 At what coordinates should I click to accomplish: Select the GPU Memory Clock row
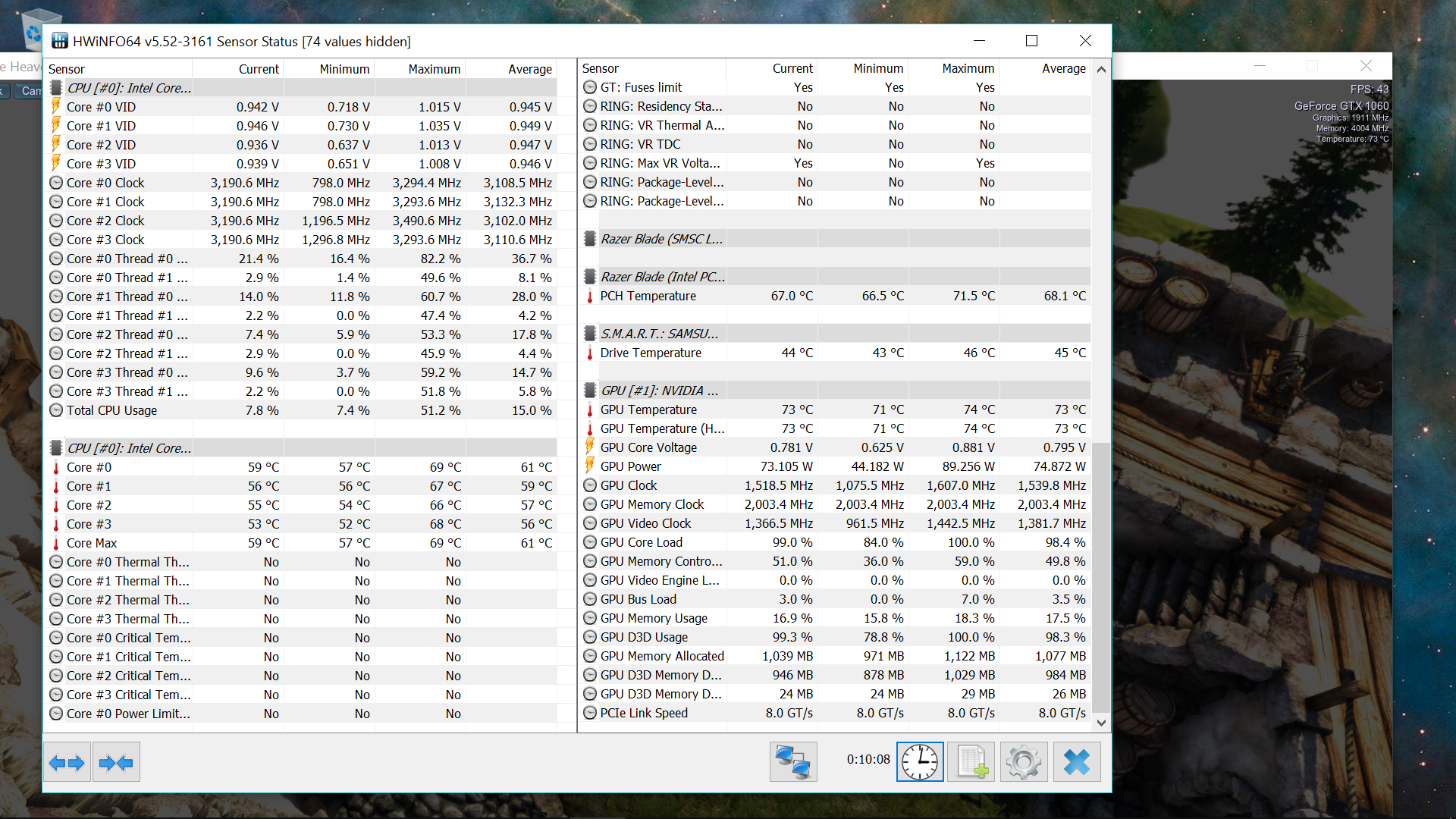[835, 504]
